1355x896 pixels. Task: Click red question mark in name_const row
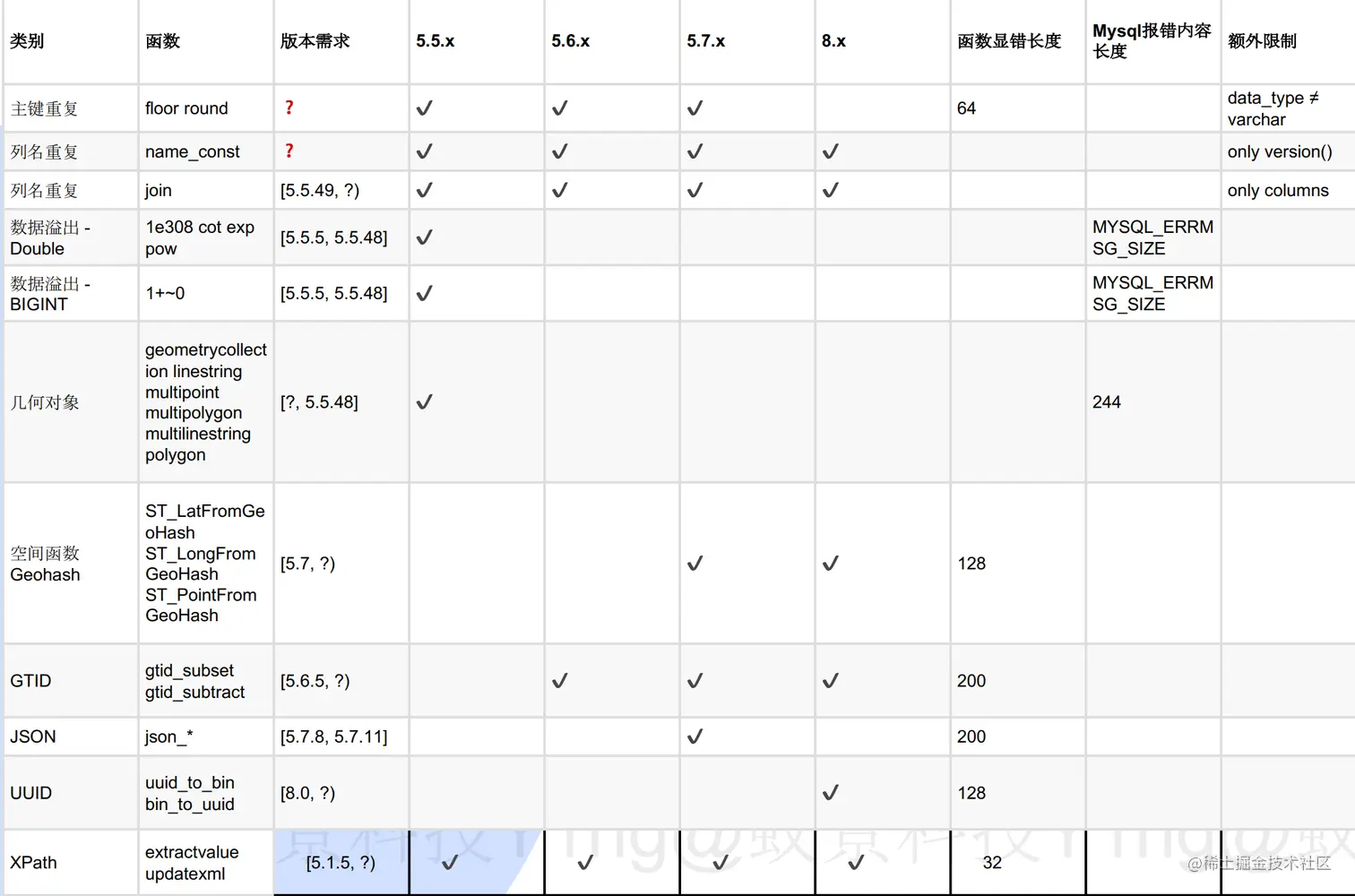pyautogui.click(x=289, y=151)
